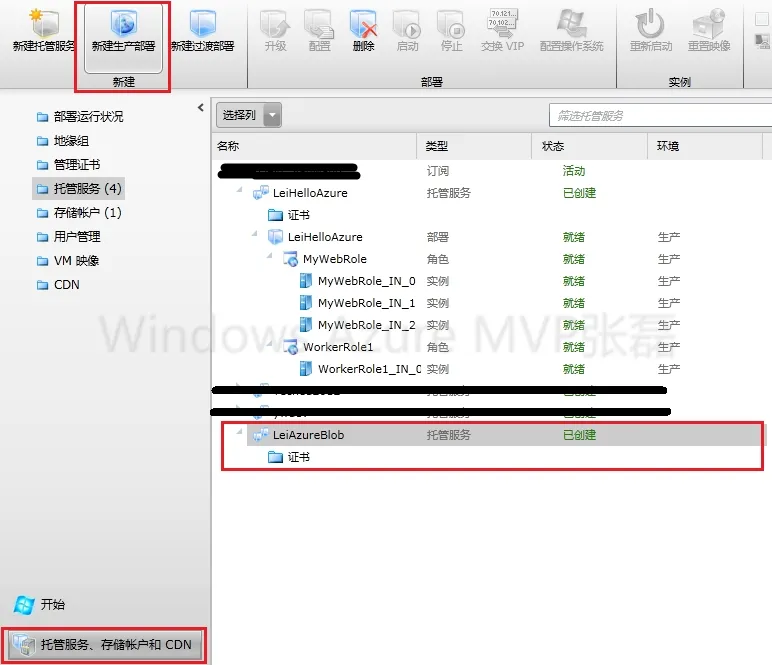Open 管理证书 in the navigation pane

click(x=68, y=164)
